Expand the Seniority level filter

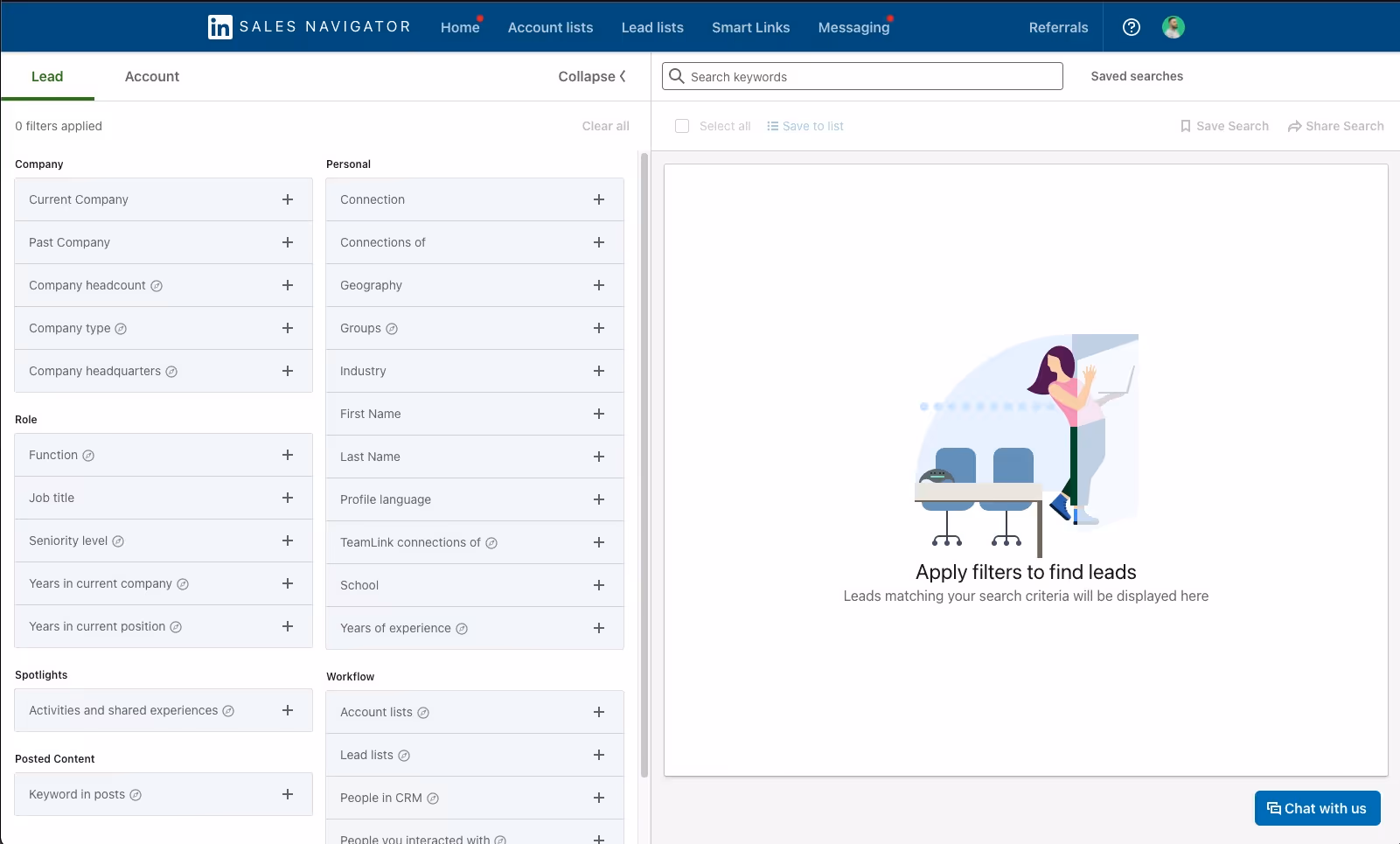coord(164,541)
